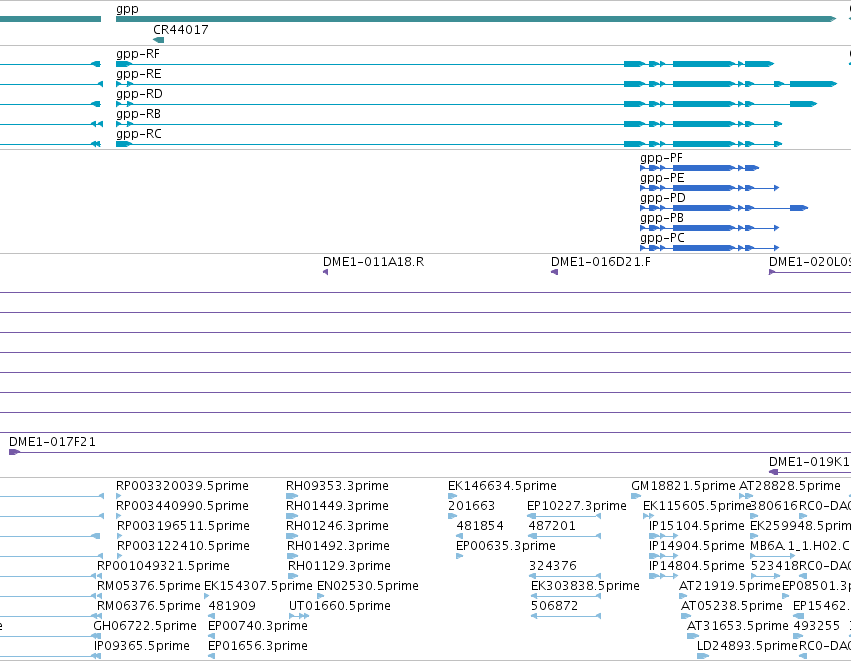Click the IP15104.5prime EST label

tap(697, 526)
